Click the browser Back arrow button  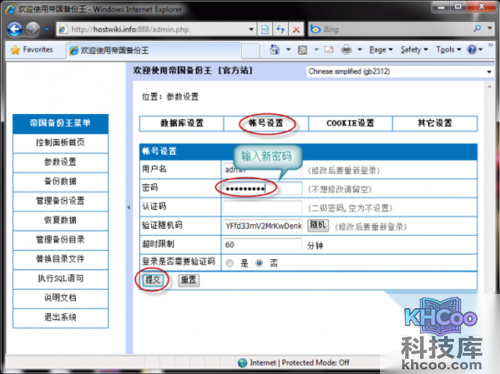point(15,29)
